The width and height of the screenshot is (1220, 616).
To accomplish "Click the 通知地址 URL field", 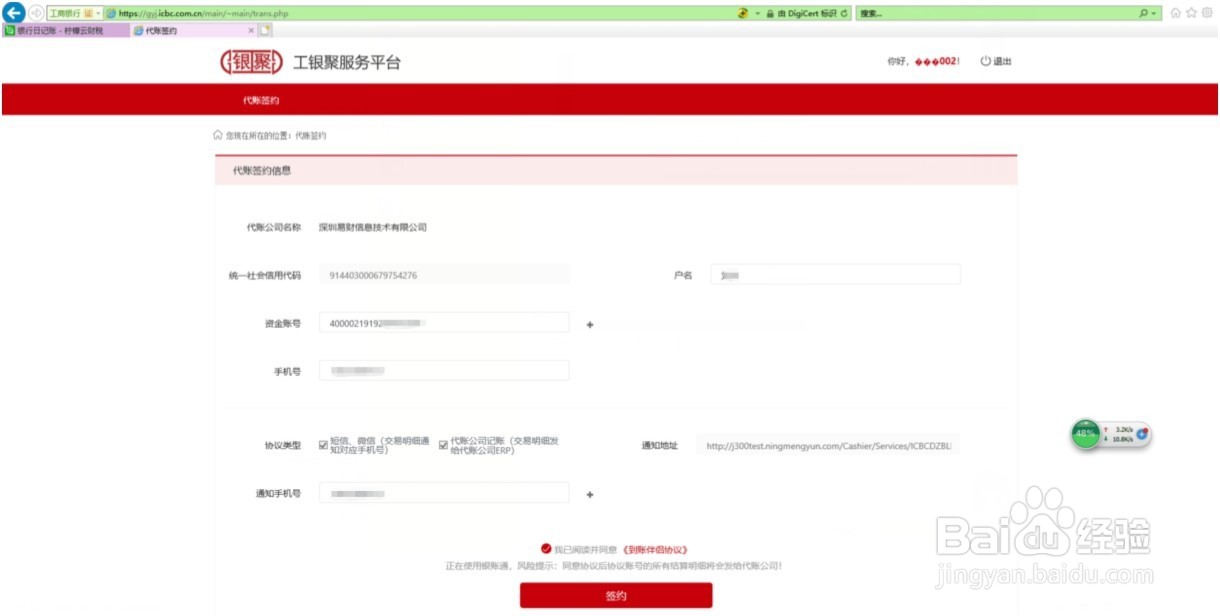I will click(x=829, y=446).
